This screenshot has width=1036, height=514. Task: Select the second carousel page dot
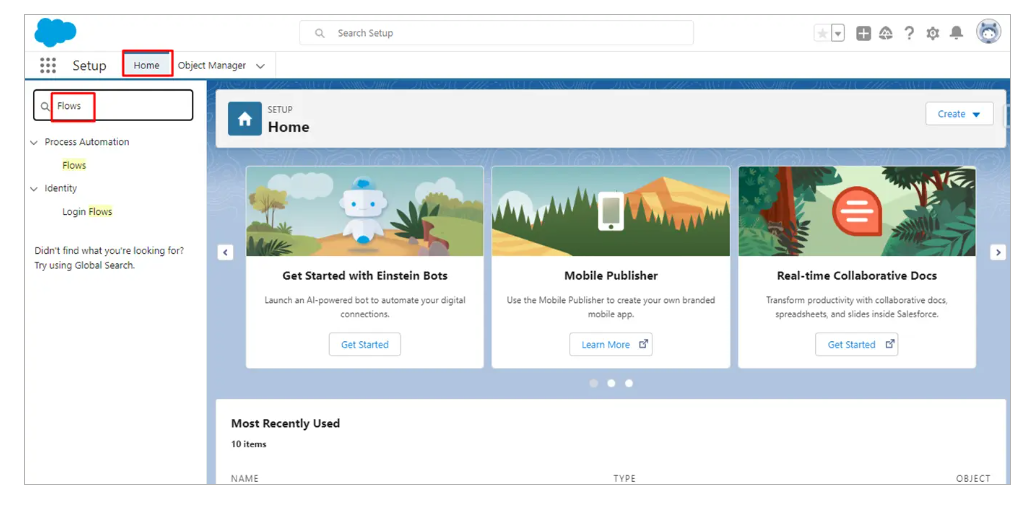click(611, 383)
